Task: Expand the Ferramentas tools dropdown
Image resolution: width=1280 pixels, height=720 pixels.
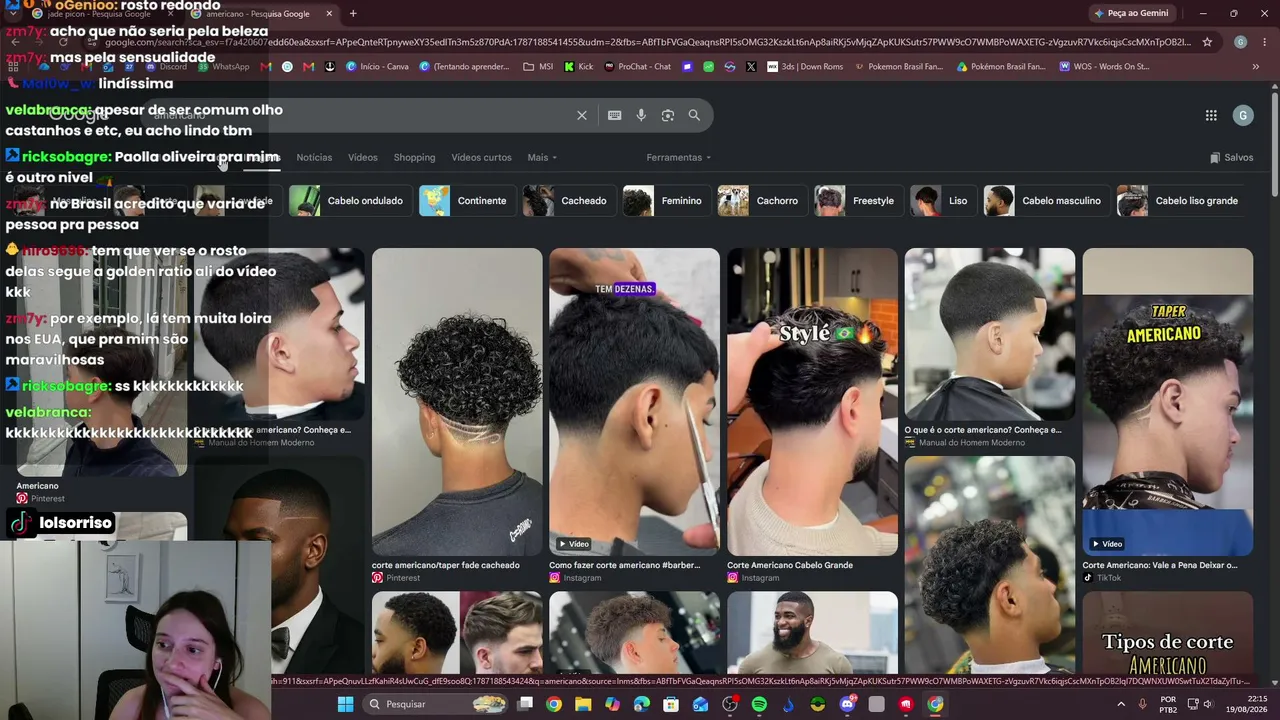Action: pyautogui.click(x=678, y=157)
